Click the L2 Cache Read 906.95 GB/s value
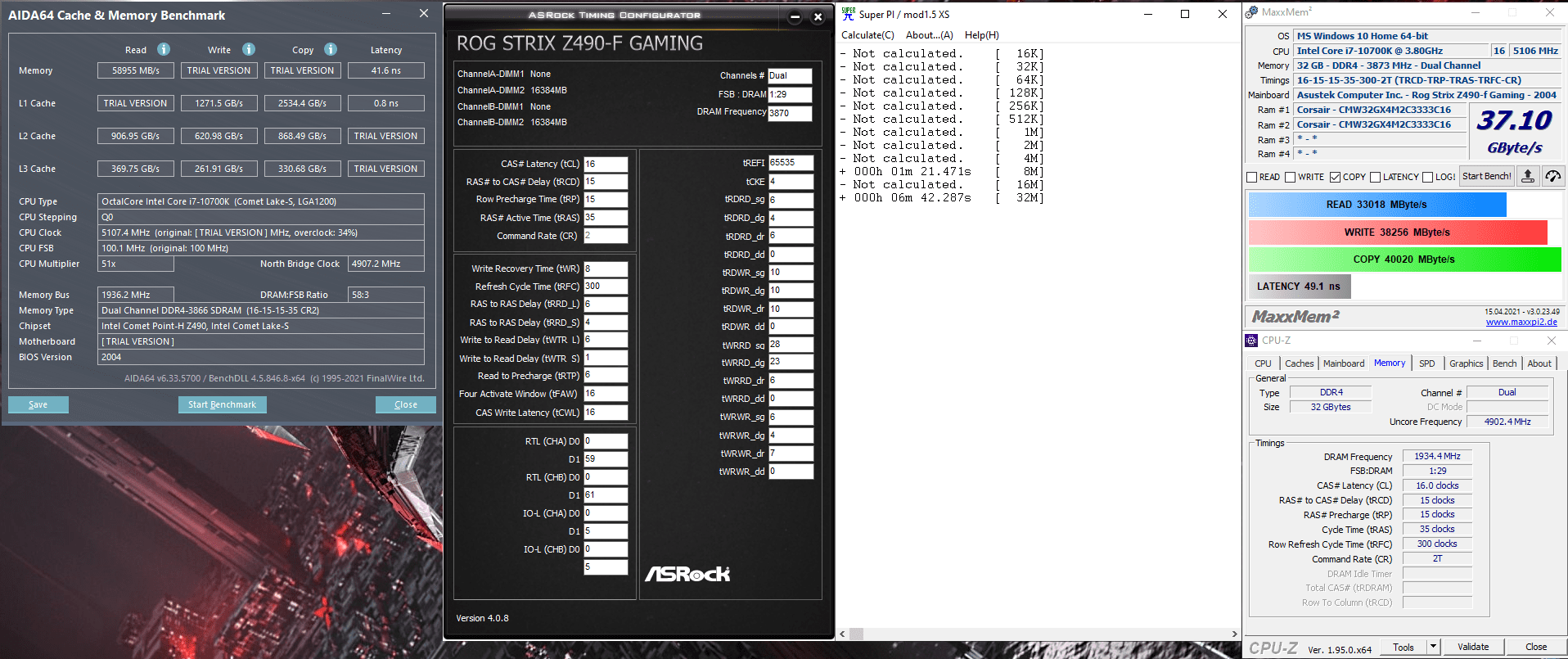This screenshot has height=659, width=1568. 136,136
